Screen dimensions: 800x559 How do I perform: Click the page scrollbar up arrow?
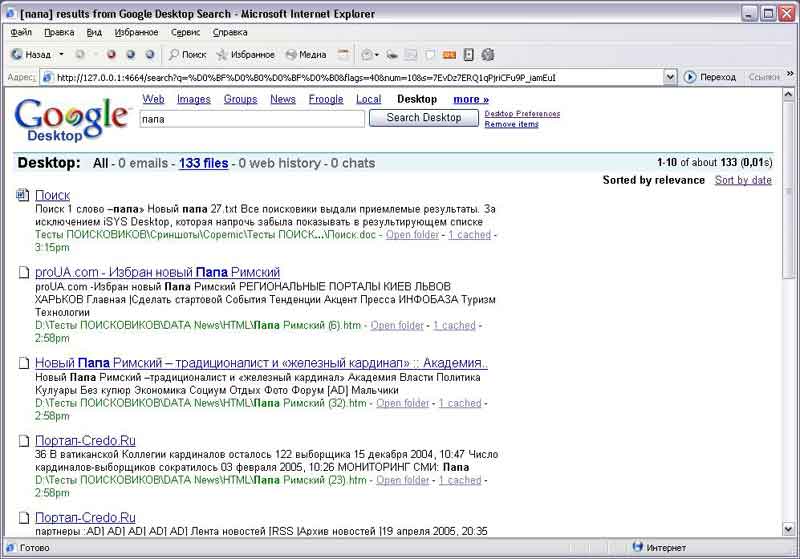point(788,94)
